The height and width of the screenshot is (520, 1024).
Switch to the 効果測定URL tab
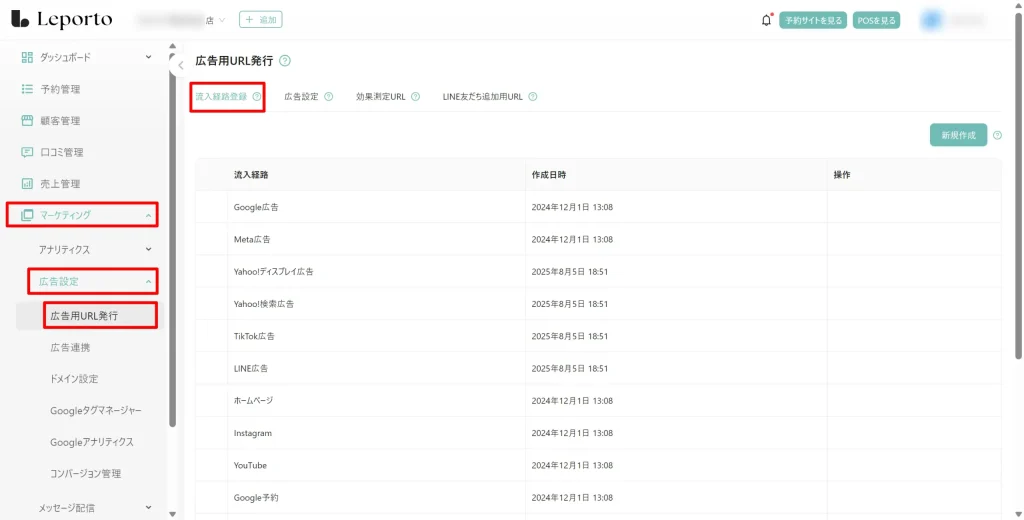pos(380,97)
